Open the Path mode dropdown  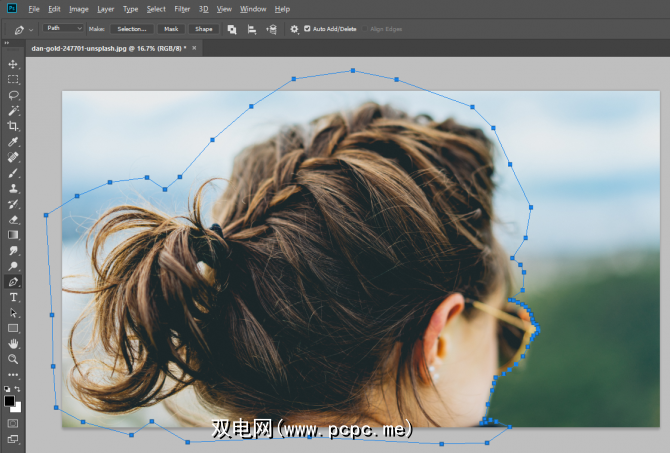point(65,28)
